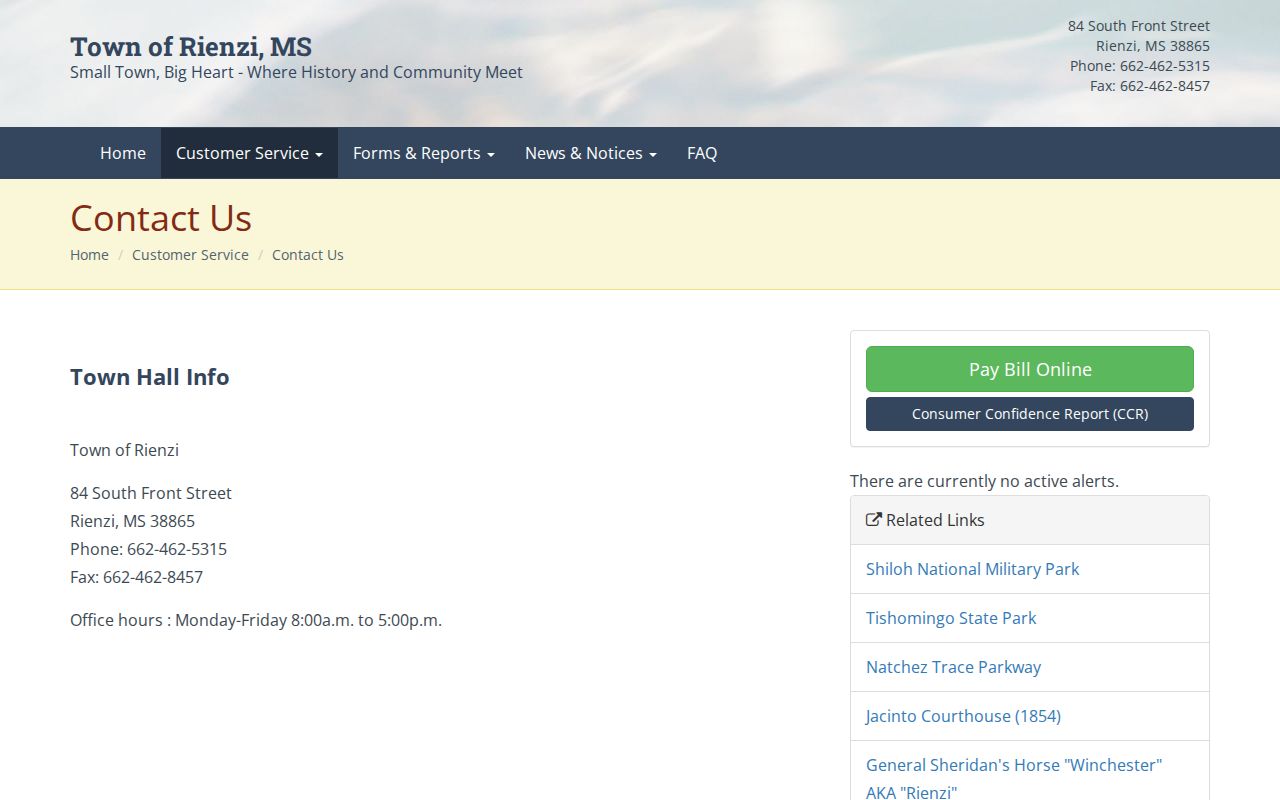This screenshot has height=800, width=1280.
Task: Follow the Natchez Trace Parkway link
Action: [953, 667]
